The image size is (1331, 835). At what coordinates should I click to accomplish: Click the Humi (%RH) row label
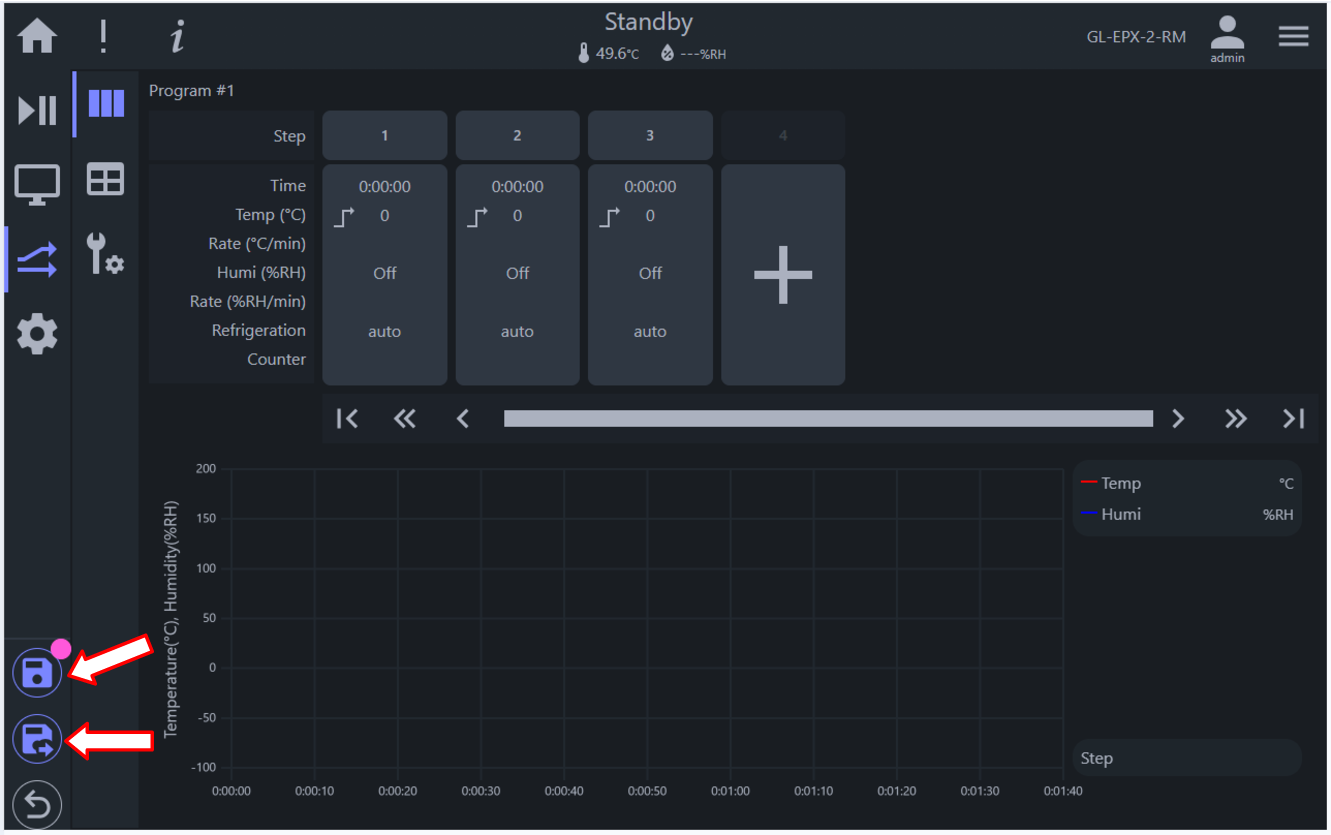point(262,273)
